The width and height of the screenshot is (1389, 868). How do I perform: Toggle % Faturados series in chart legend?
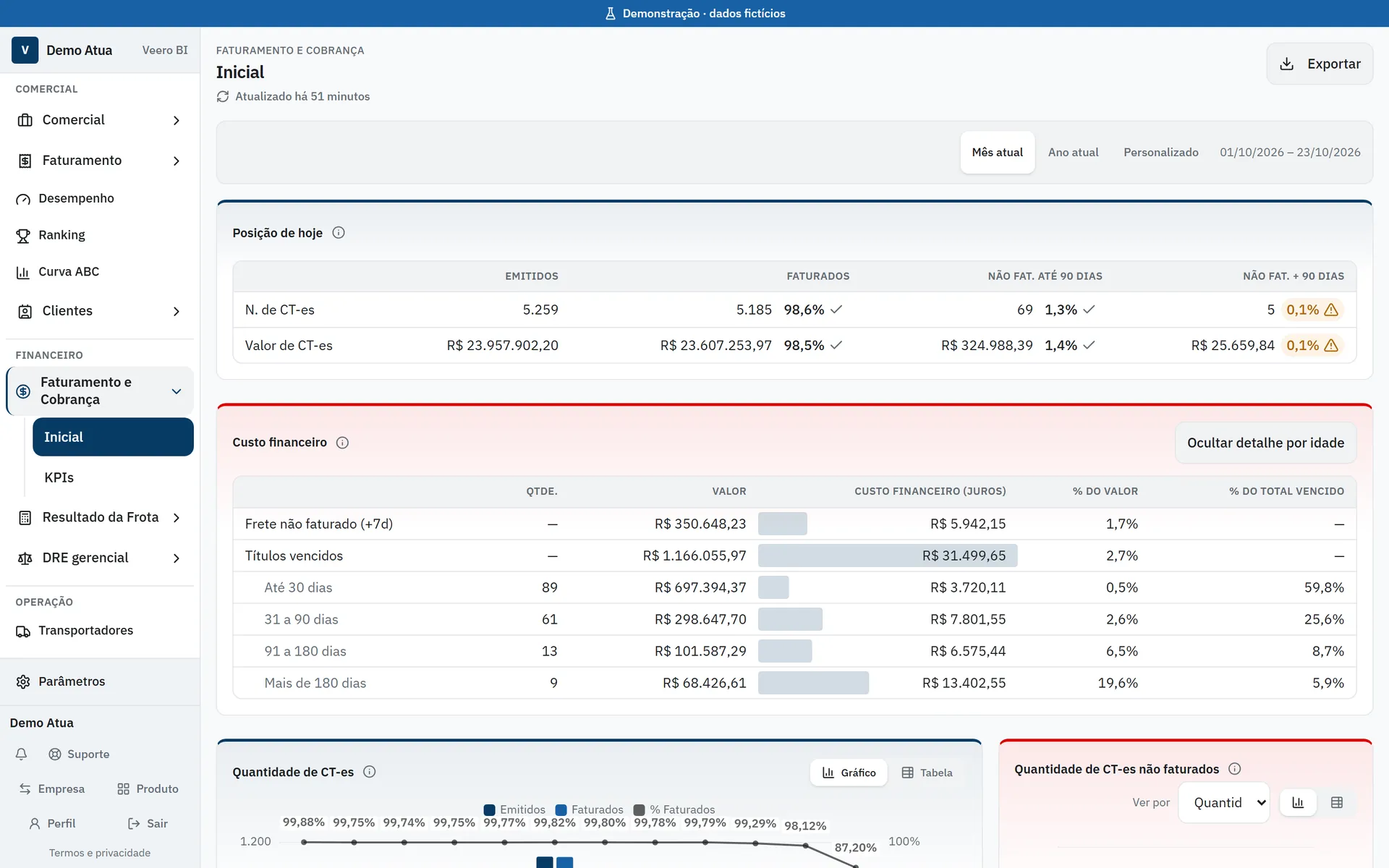click(x=674, y=809)
